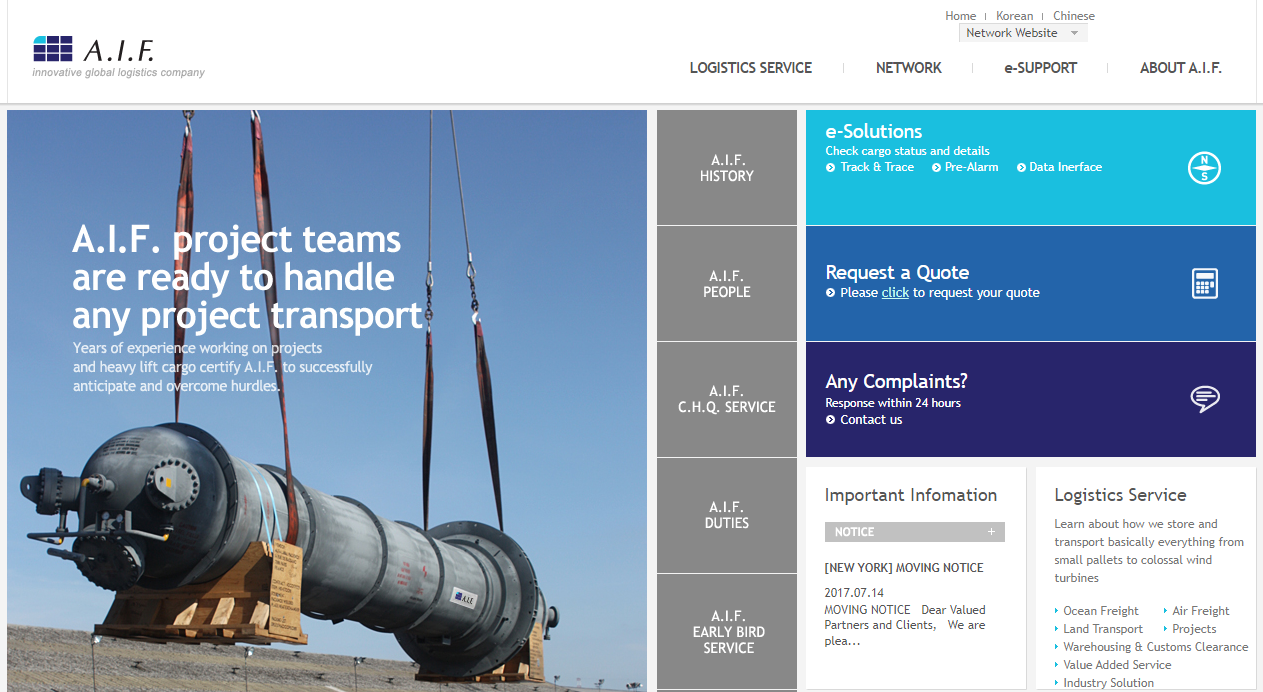Open the Track & Trace link

click(876, 167)
